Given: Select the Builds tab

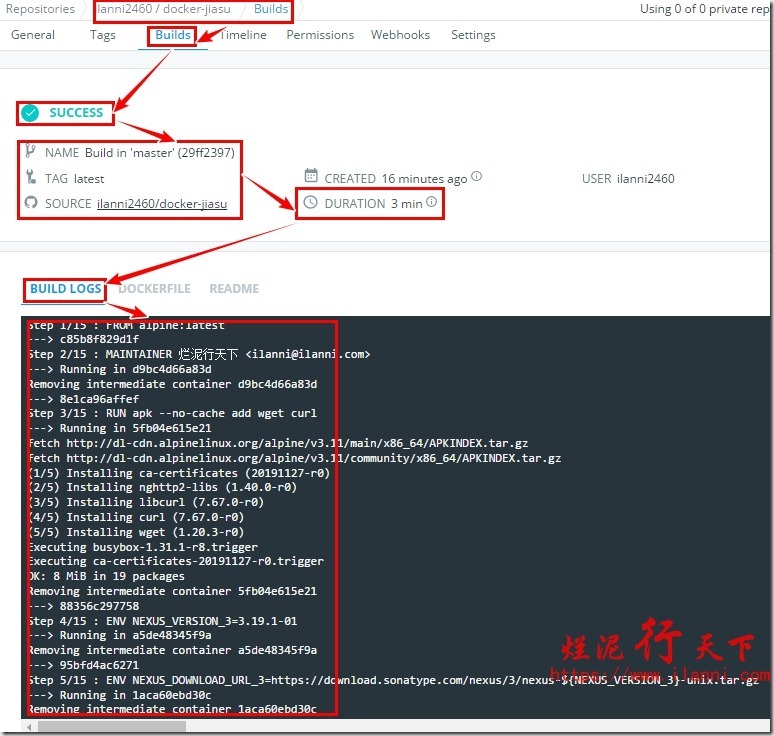Looking at the screenshot, I should point(173,35).
